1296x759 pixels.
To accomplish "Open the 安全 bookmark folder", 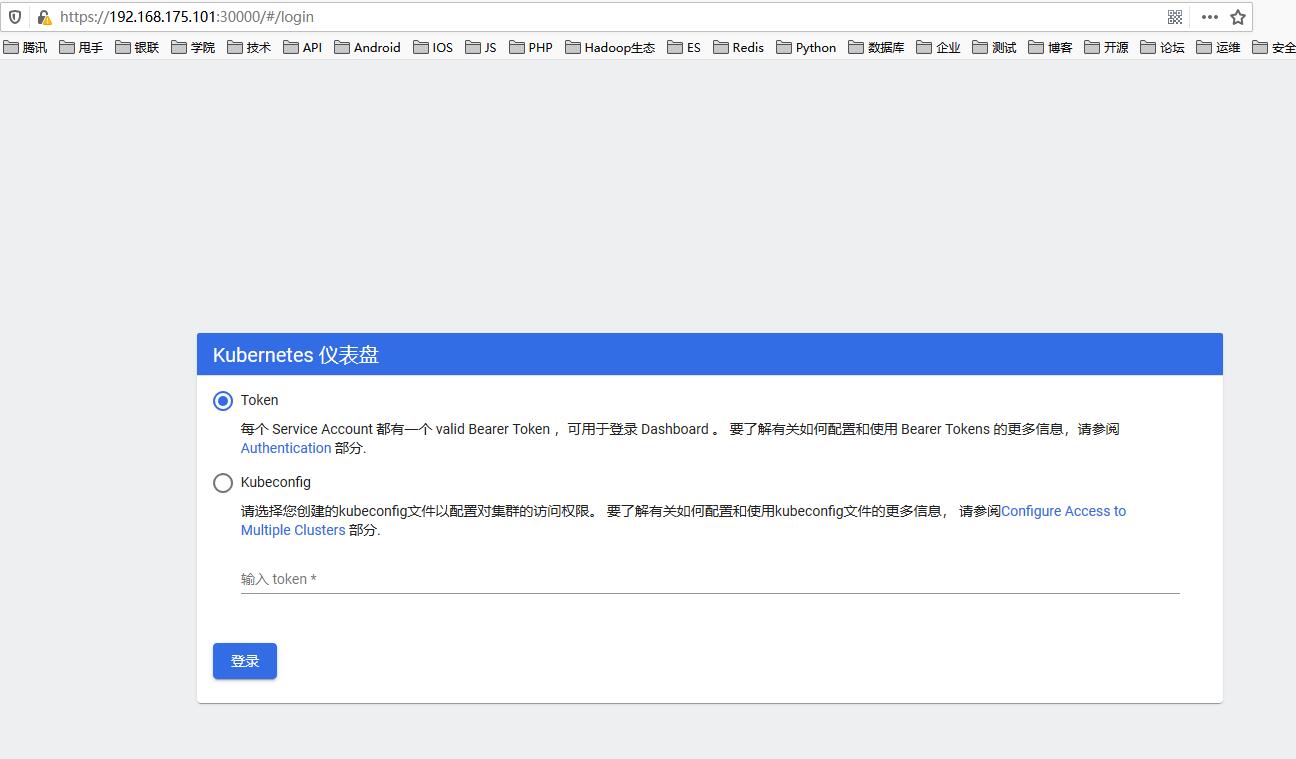I will click(x=1274, y=47).
